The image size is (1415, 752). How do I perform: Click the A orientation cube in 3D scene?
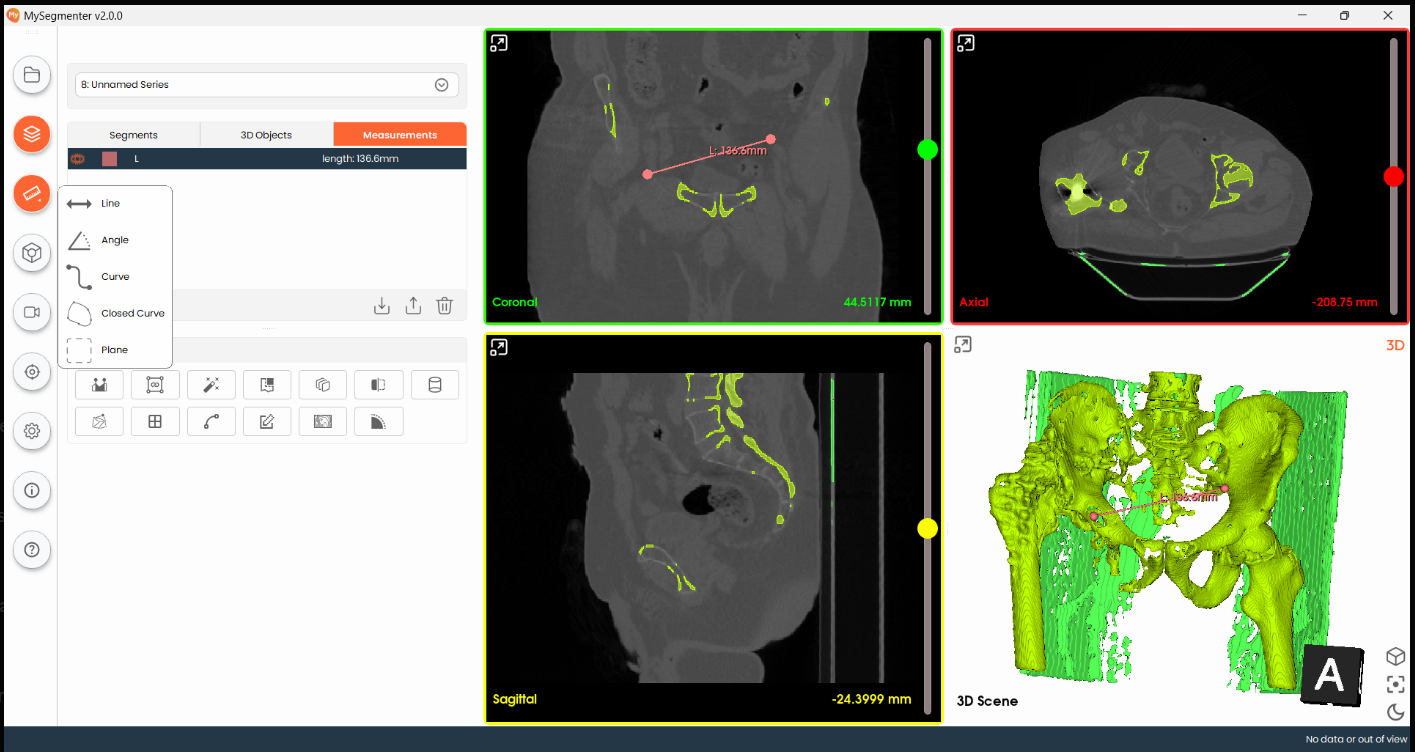coord(1330,674)
